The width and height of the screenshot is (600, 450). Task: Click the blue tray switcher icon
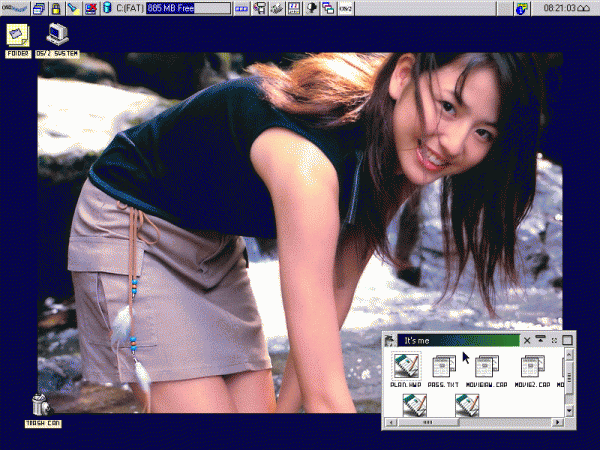coord(241,8)
